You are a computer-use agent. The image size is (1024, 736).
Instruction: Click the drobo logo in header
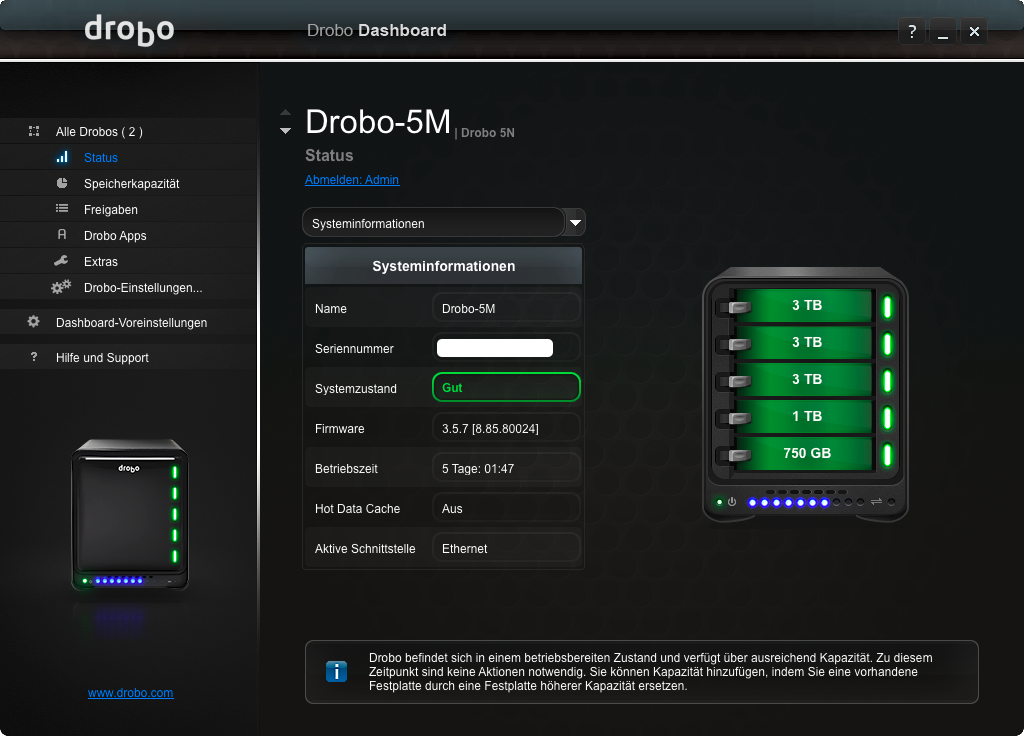[129, 30]
